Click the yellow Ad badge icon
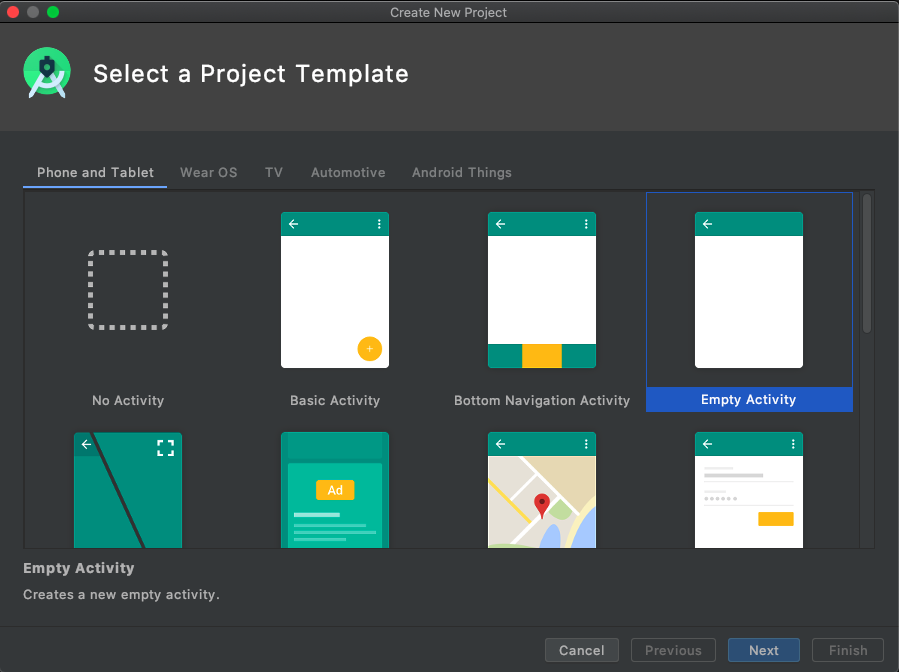Image resolution: width=899 pixels, height=672 pixels. [x=335, y=490]
